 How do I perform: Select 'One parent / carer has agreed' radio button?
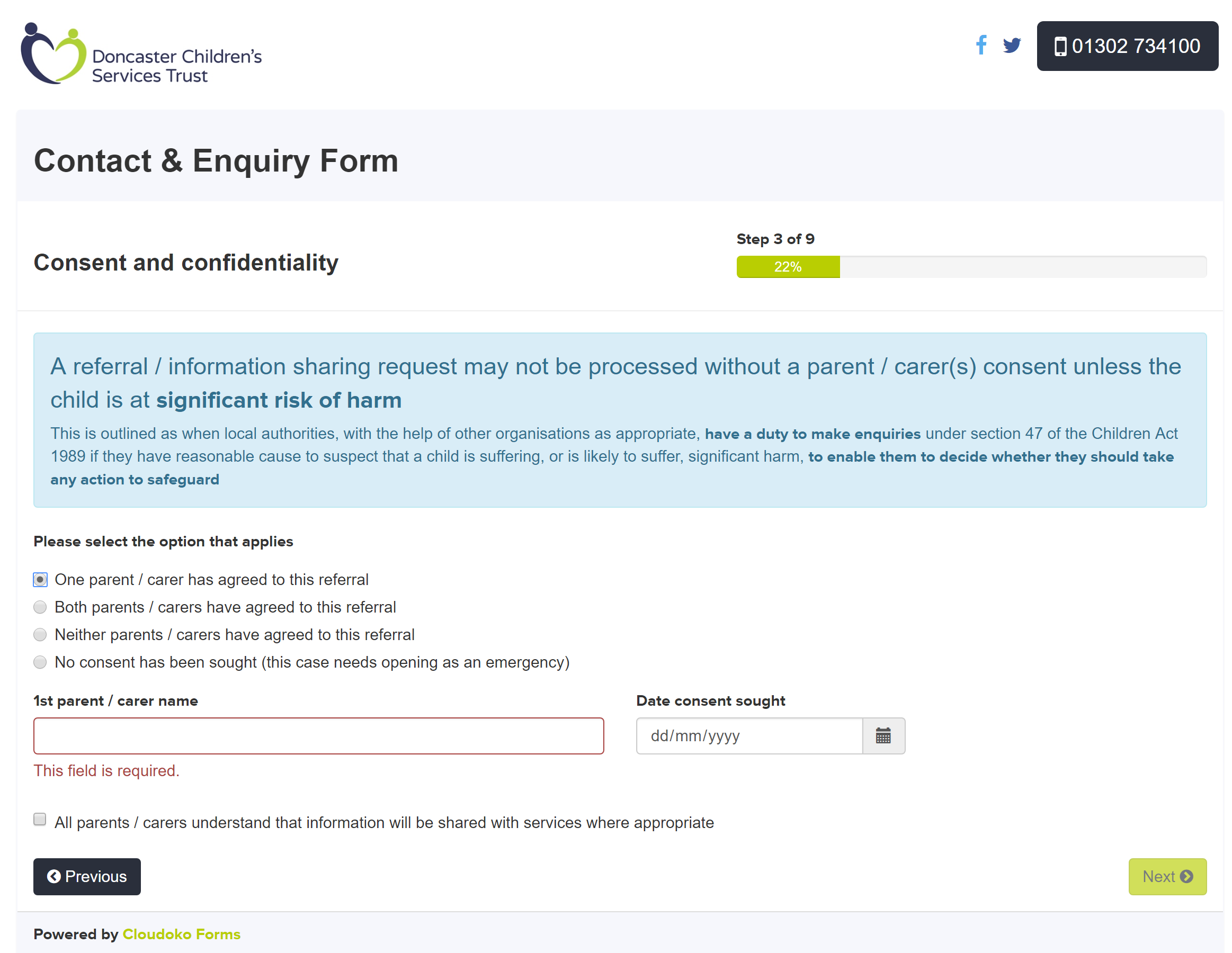[x=40, y=579]
